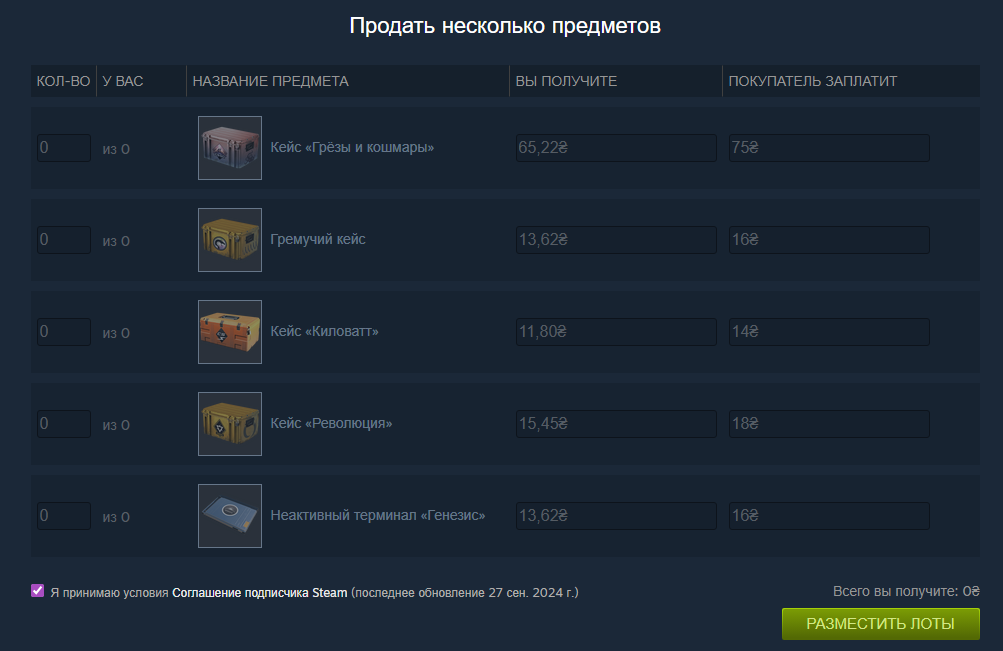The image size is (1003, 651).
Task: Focus quantity field for «Киловатт» case
Action: [64, 332]
